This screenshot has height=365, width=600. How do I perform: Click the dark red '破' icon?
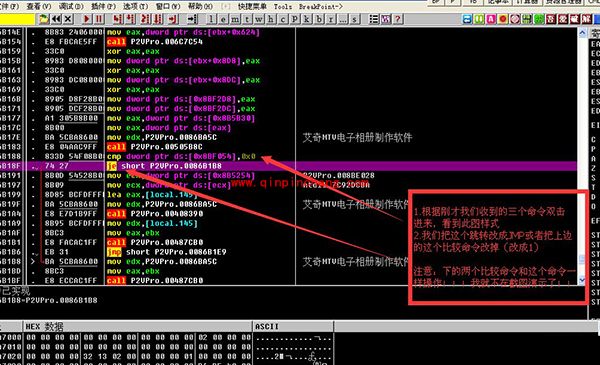[x=574, y=19]
